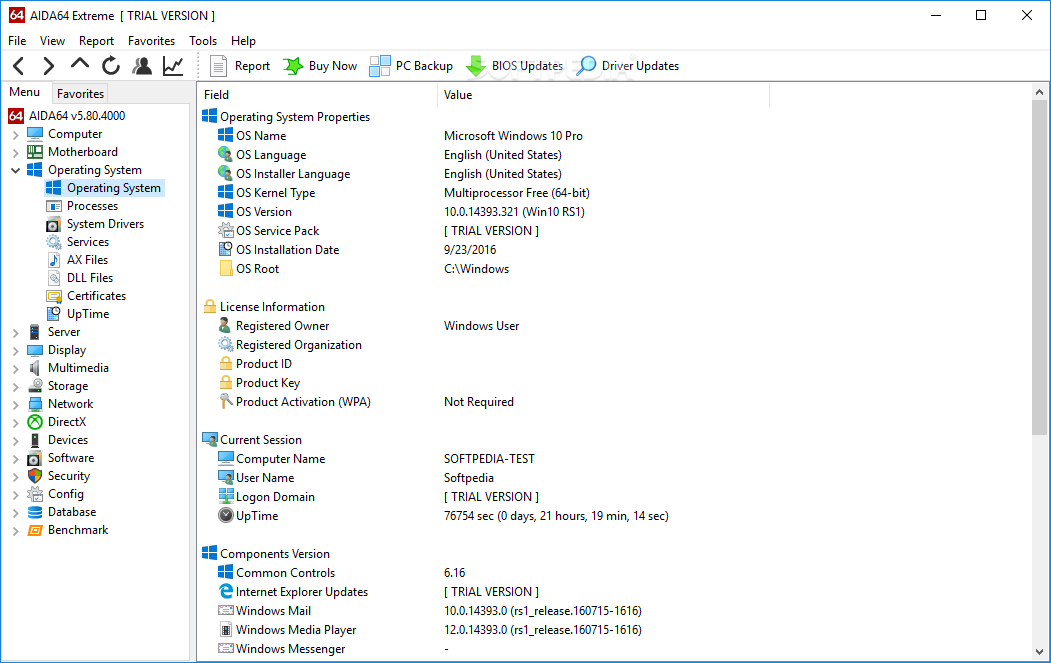The width and height of the screenshot is (1051, 663).
Task: Expand the Network tree node
Action: (x=15, y=404)
